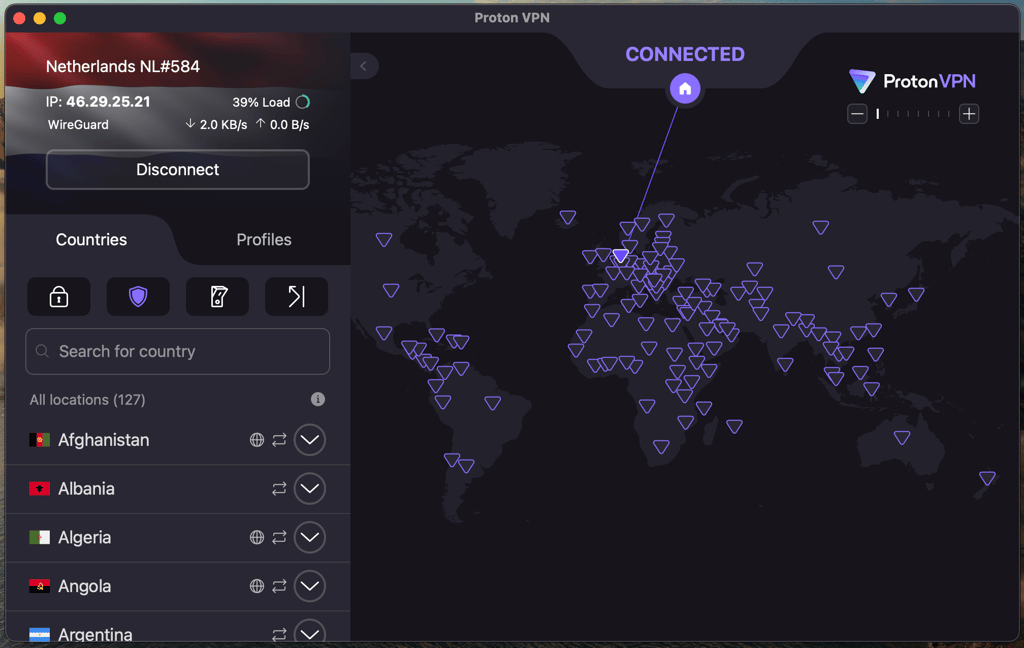Image resolution: width=1024 pixels, height=648 pixels.
Task: Expand the Angola server list
Action: (x=310, y=586)
